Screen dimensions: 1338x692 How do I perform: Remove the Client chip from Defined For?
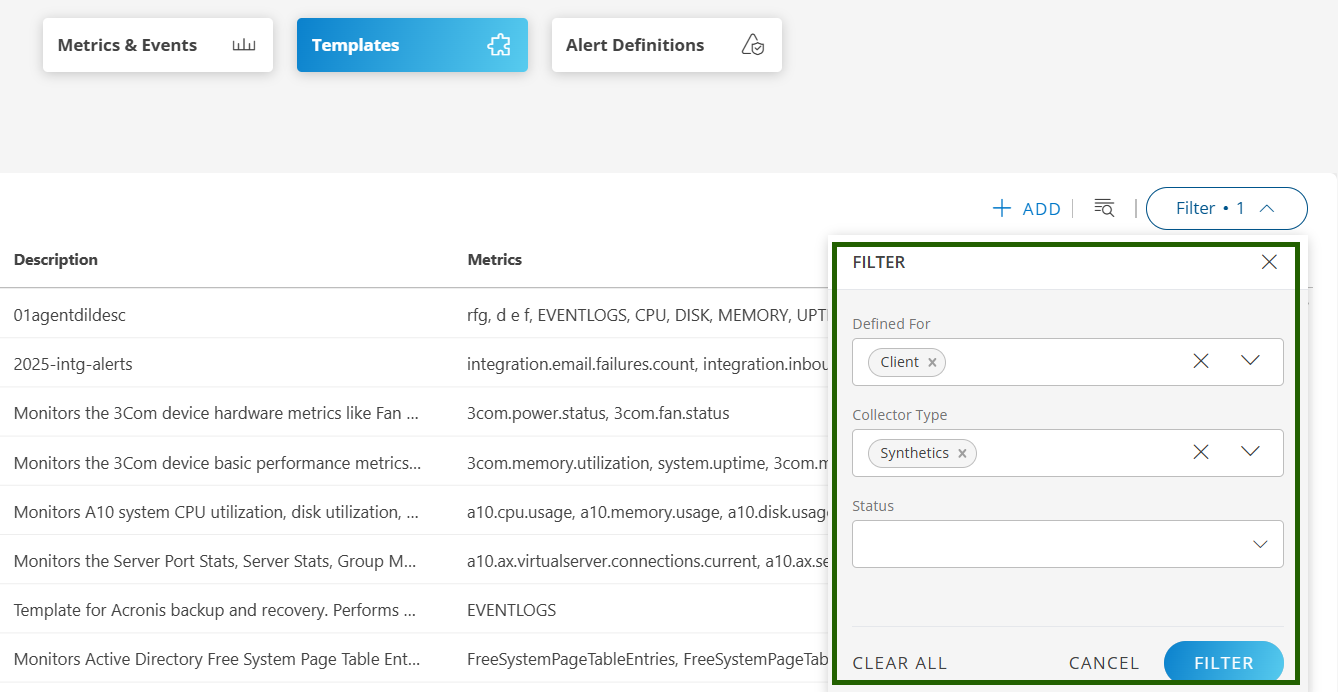932,362
